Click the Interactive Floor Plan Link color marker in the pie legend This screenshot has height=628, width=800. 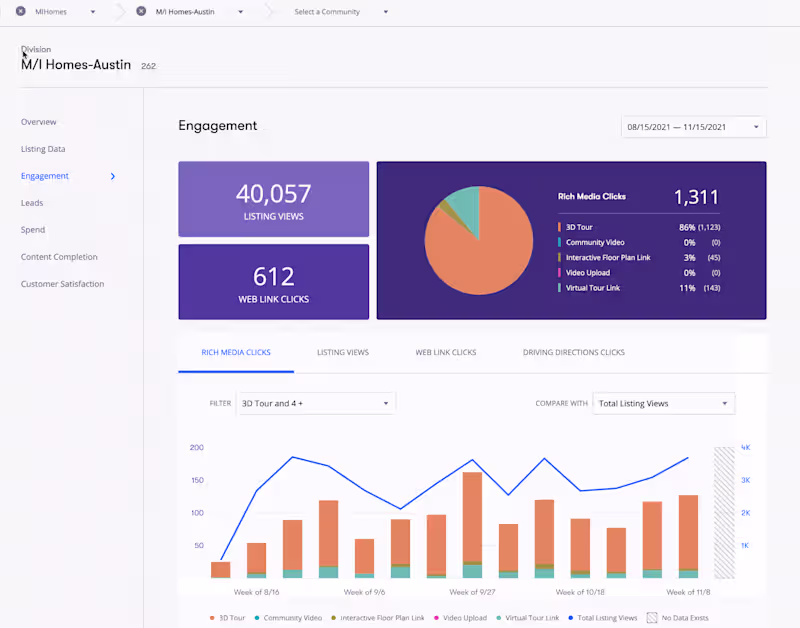coord(559,258)
